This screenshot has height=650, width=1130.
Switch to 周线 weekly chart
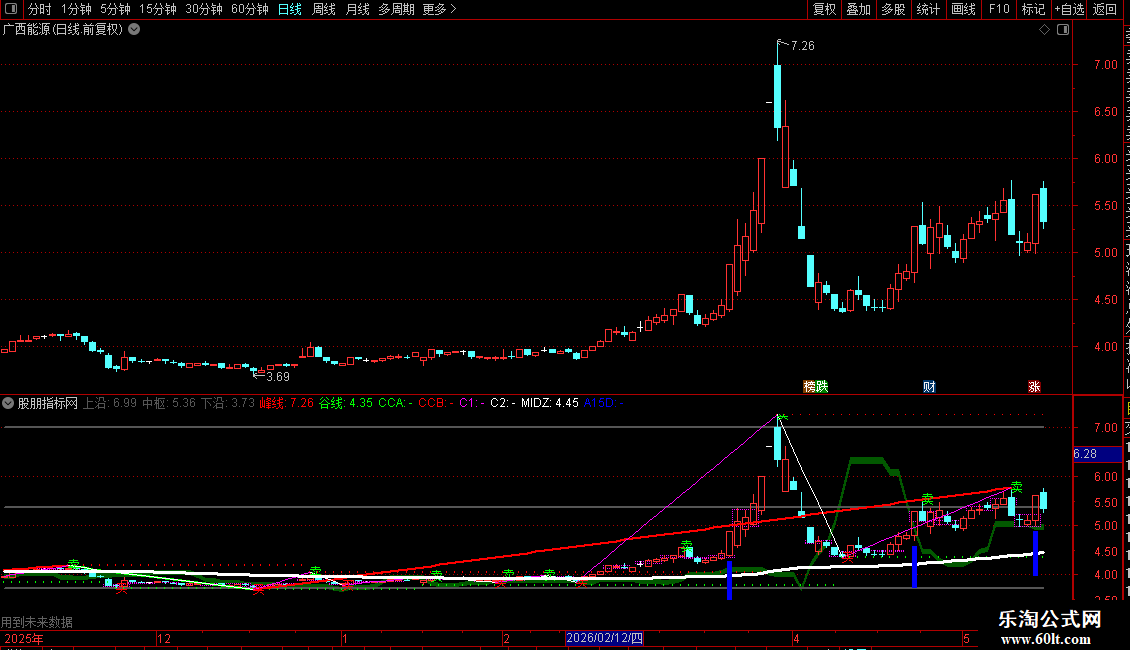click(324, 9)
